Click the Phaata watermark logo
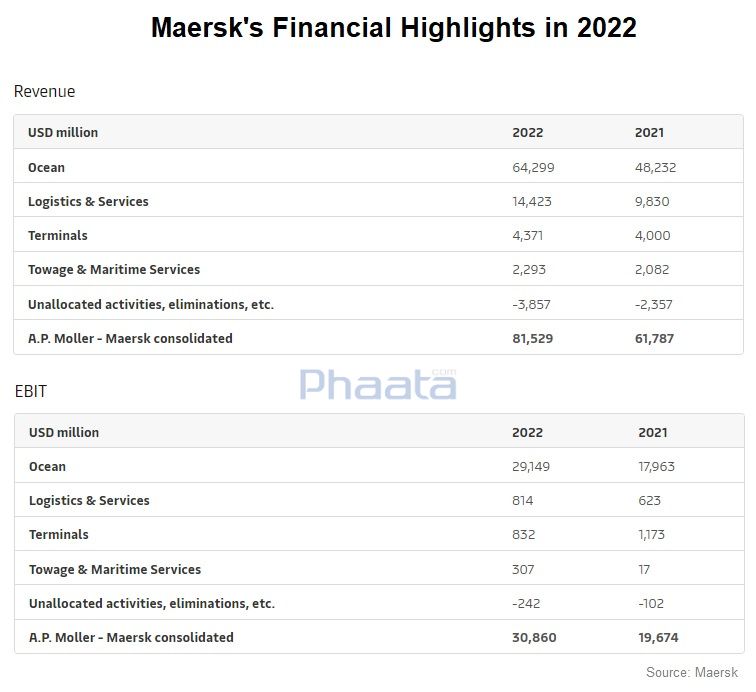 [378, 384]
